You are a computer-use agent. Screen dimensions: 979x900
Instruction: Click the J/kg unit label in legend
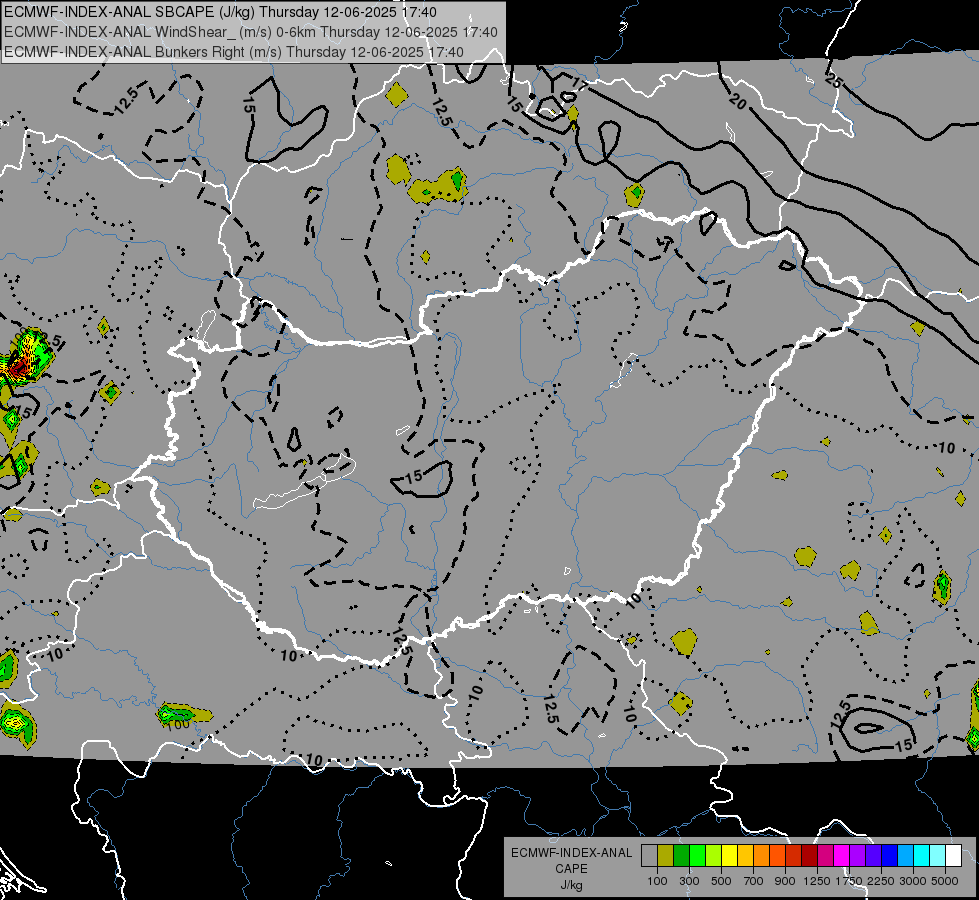pyautogui.click(x=571, y=885)
